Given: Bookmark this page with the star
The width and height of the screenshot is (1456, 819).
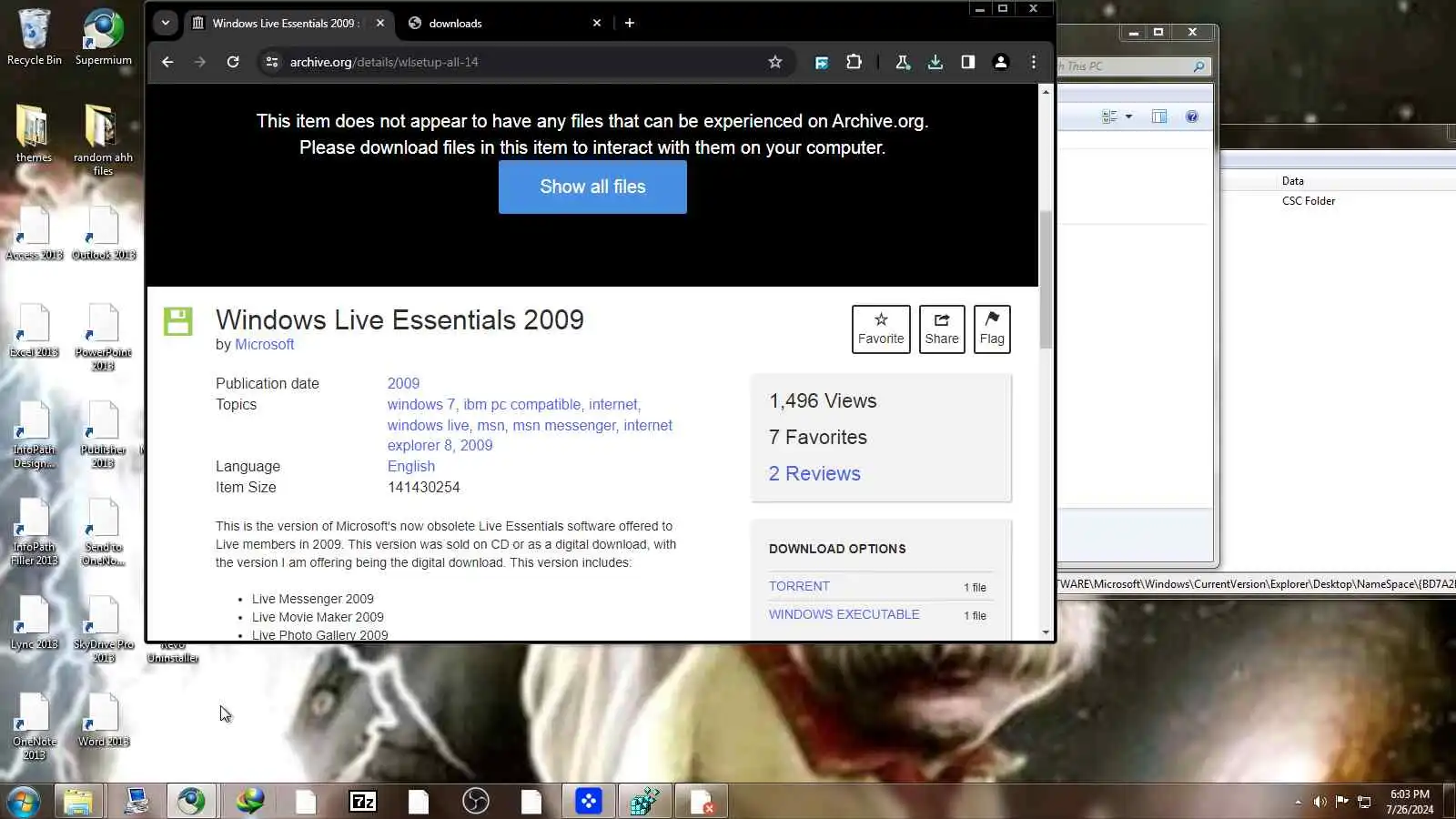Looking at the screenshot, I should (x=775, y=62).
